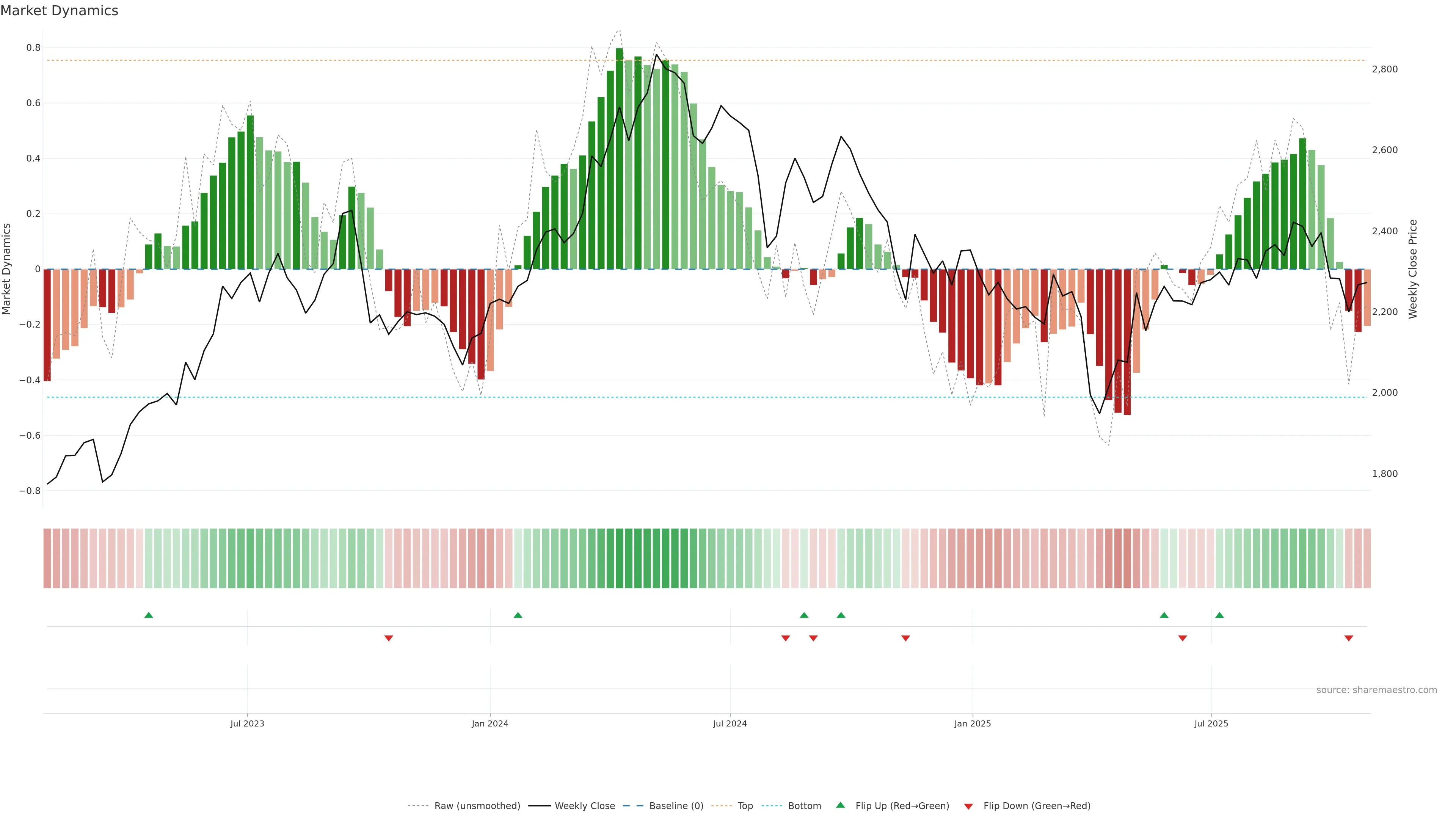Click the source: sharemaestro.com text
This screenshot has width=1456, height=819.
point(1376,690)
